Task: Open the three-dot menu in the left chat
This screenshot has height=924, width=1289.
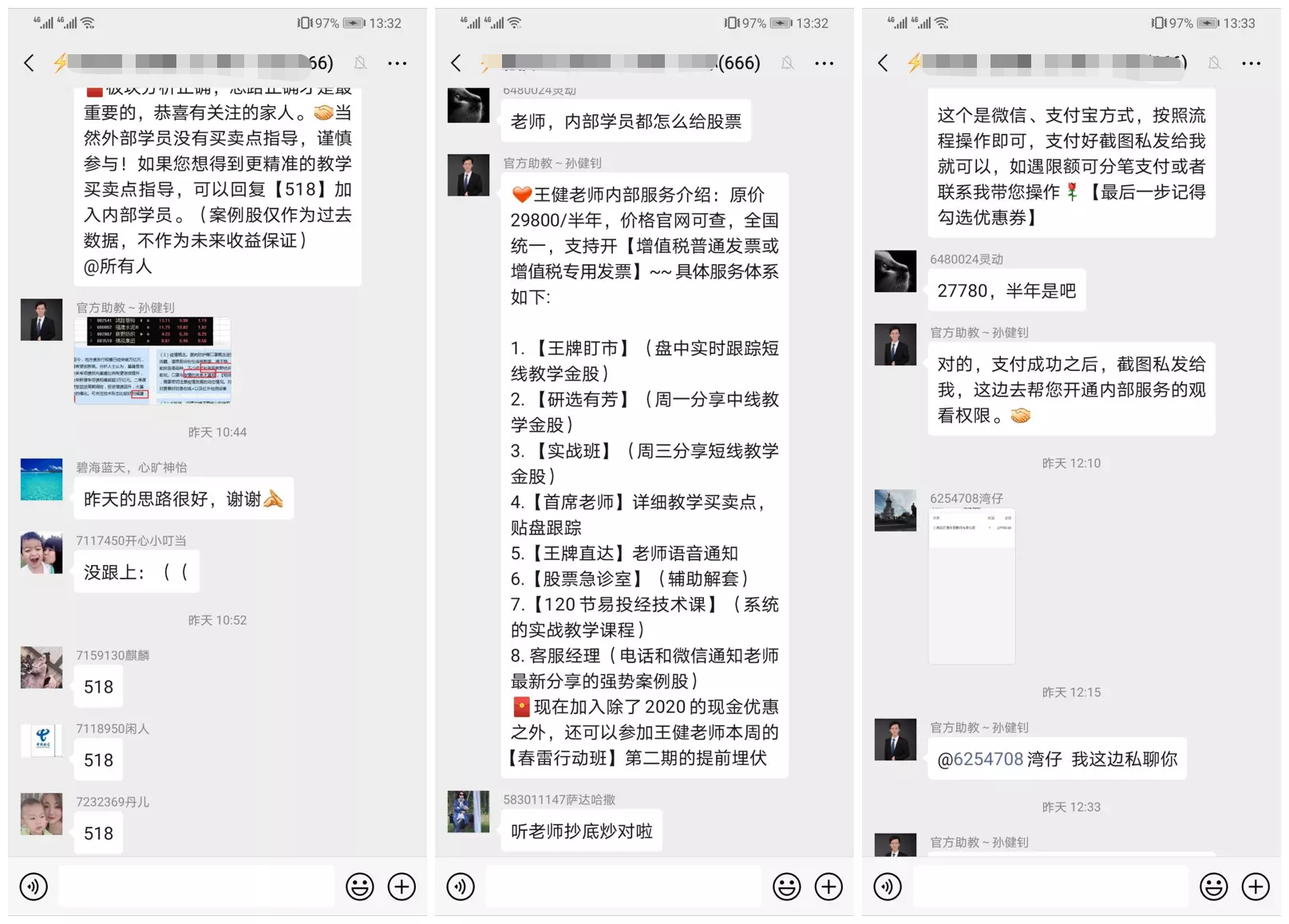Action: pyautogui.click(x=397, y=63)
